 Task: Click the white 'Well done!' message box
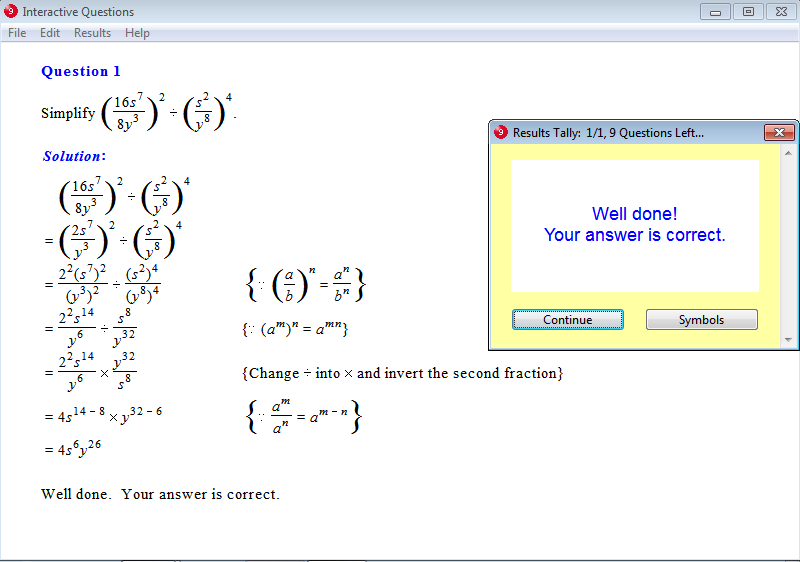634,225
